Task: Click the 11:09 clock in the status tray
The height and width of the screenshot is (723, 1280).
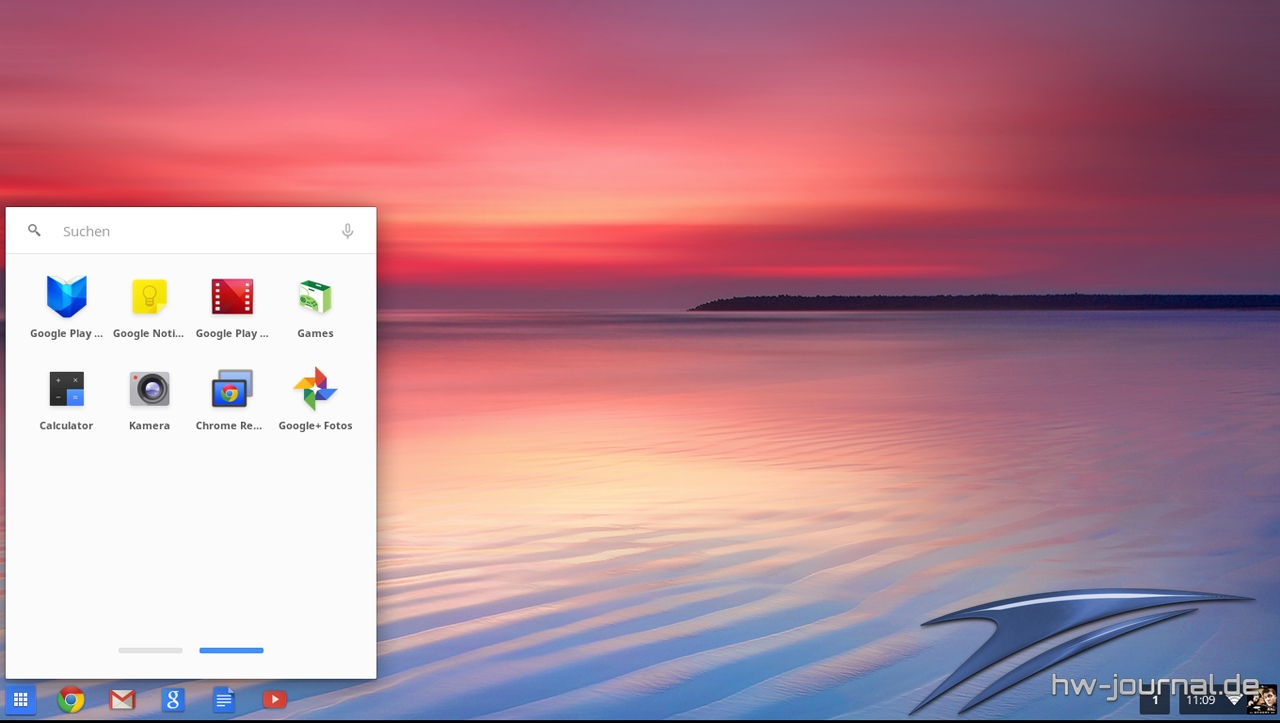Action: pos(1200,700)
